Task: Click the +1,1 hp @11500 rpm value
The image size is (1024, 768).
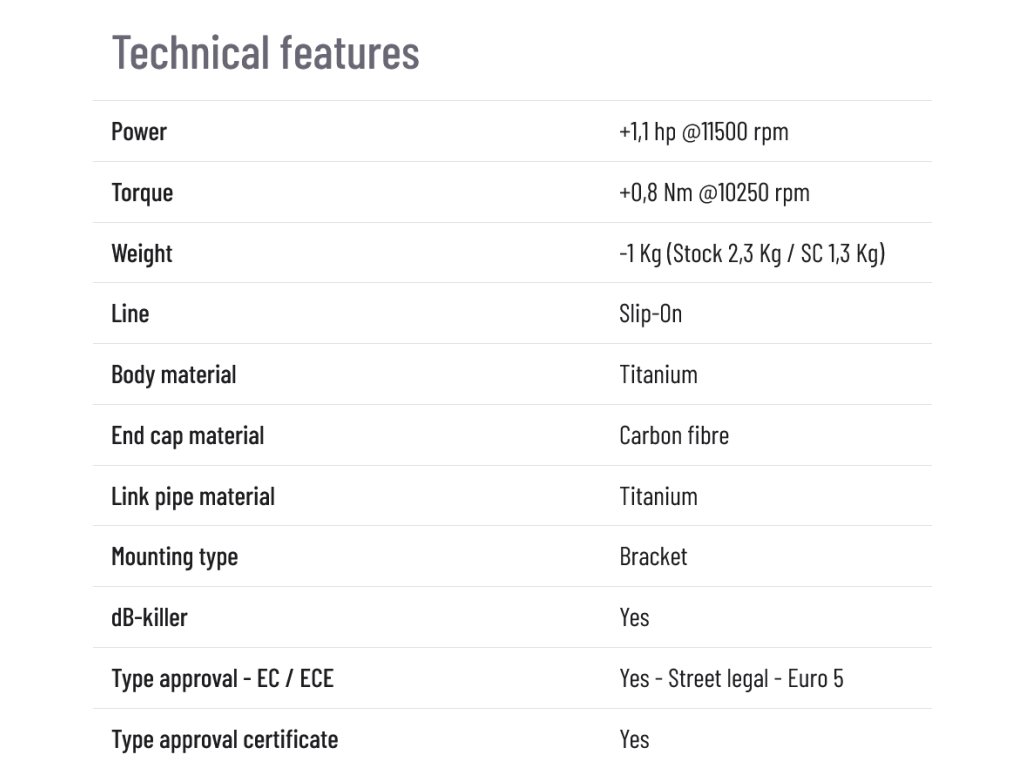Action: point(704,132)
